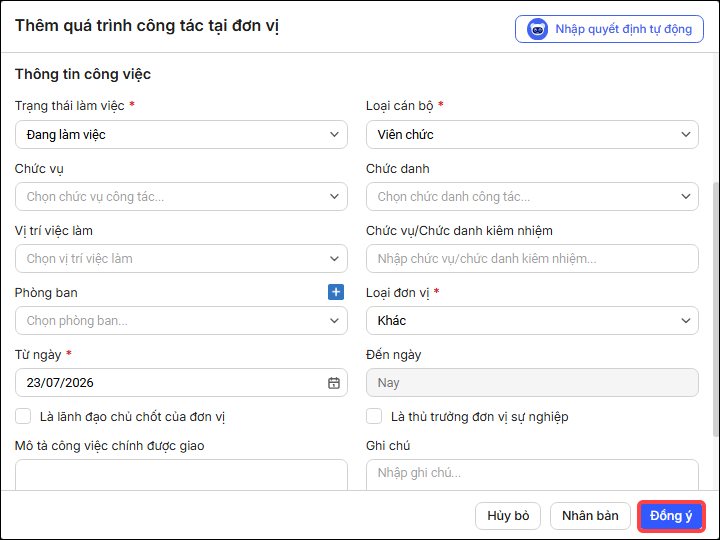Image resolution: width=720 pixels, height=540 pixels.
Task: Click the dialog's vertical scrollbar
Action: pyautogui.click(x=716, y=310)
